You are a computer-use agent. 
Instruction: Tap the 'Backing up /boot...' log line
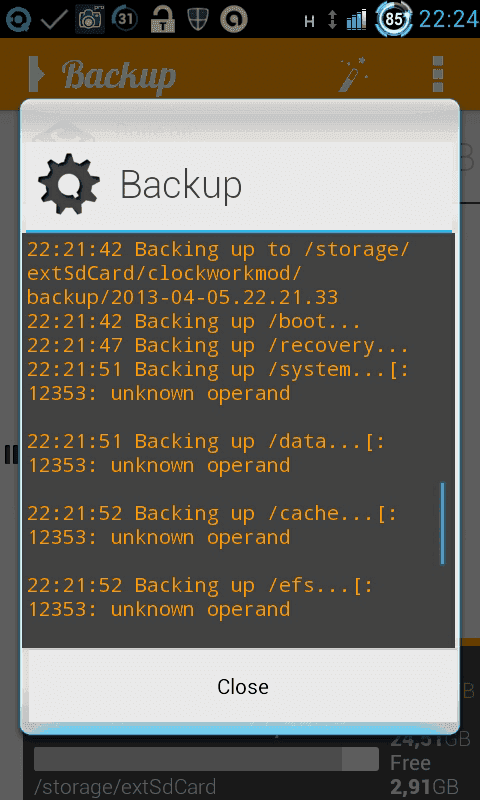[x=194, y=322]
